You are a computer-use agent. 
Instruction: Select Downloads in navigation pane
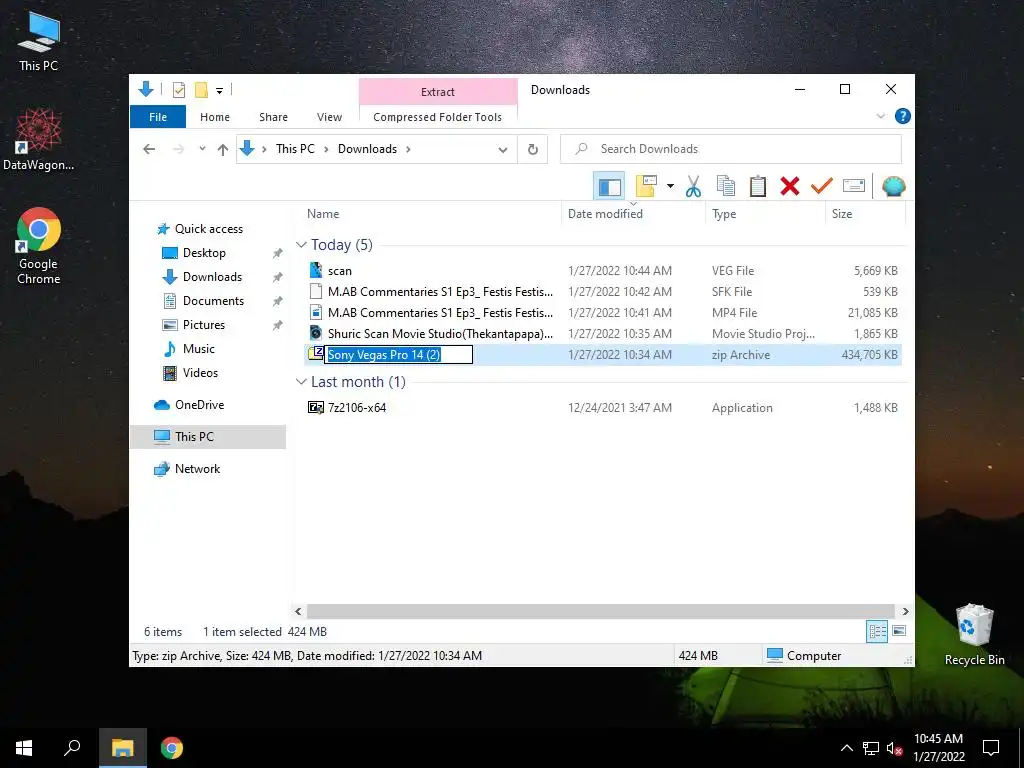tap(212, 277)
